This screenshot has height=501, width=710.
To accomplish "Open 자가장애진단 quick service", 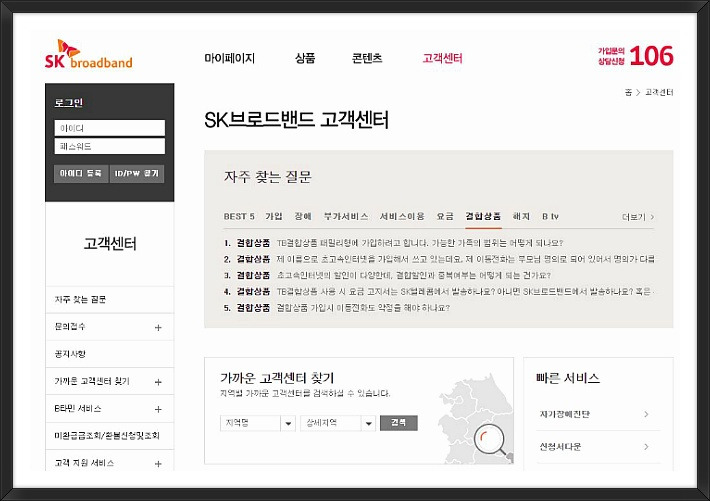I will tap(565, 414).
